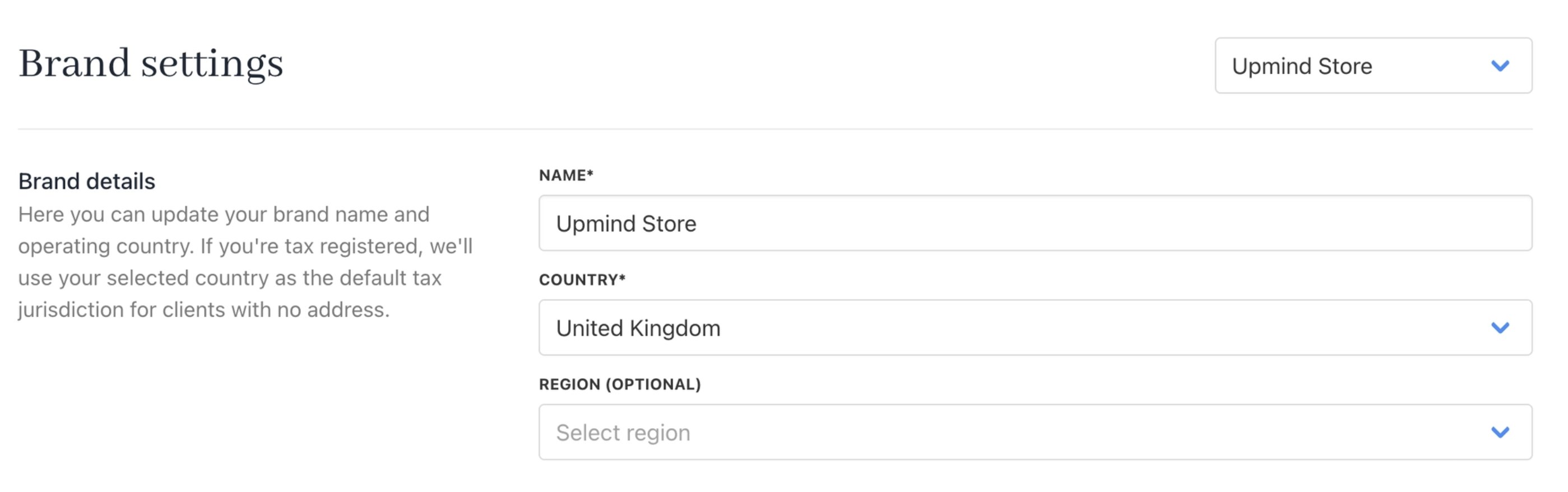The width and height of the screenshot is (1568, 492).
Task: Open the Upmind Store brand selector
Action: tap(1373, 65)
